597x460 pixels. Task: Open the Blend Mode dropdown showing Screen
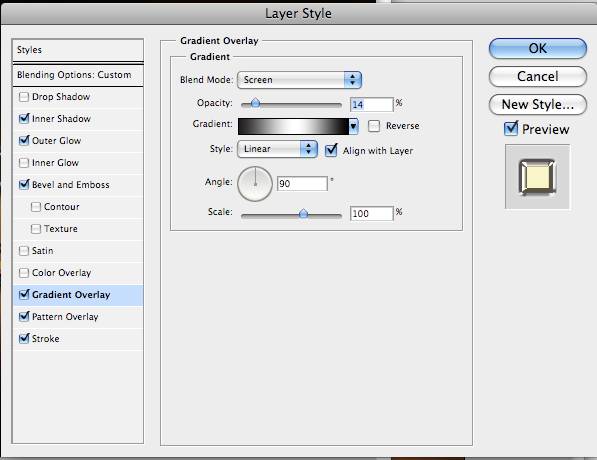299,80
